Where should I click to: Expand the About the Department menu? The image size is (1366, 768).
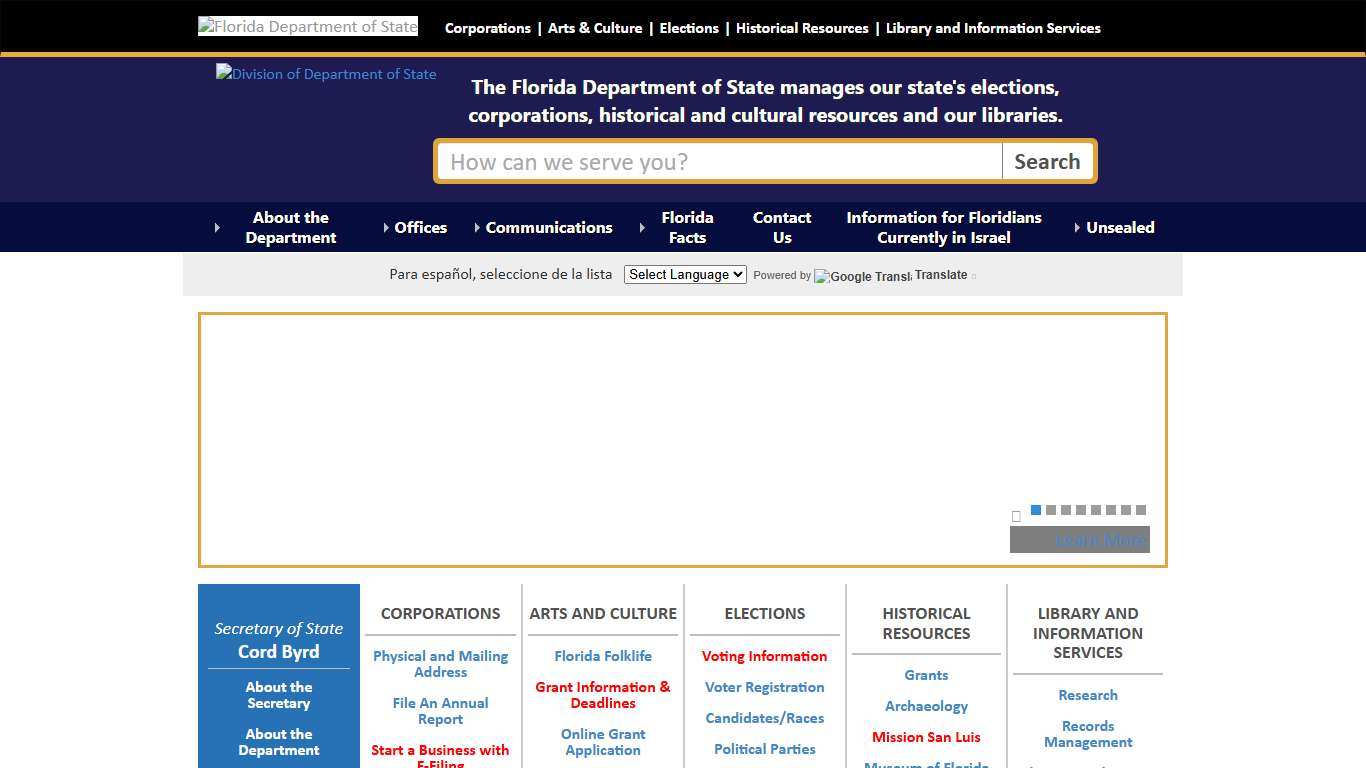[x=290, y=227]
